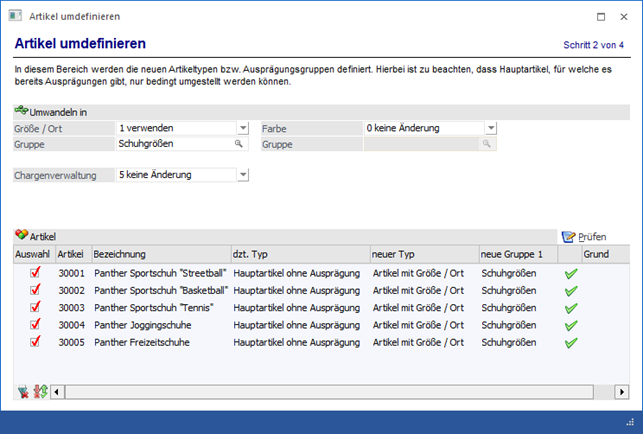Uncheck Auswahl checkbox for article 30001
Viewport: 643px width, 434px height.
point(34,273)
